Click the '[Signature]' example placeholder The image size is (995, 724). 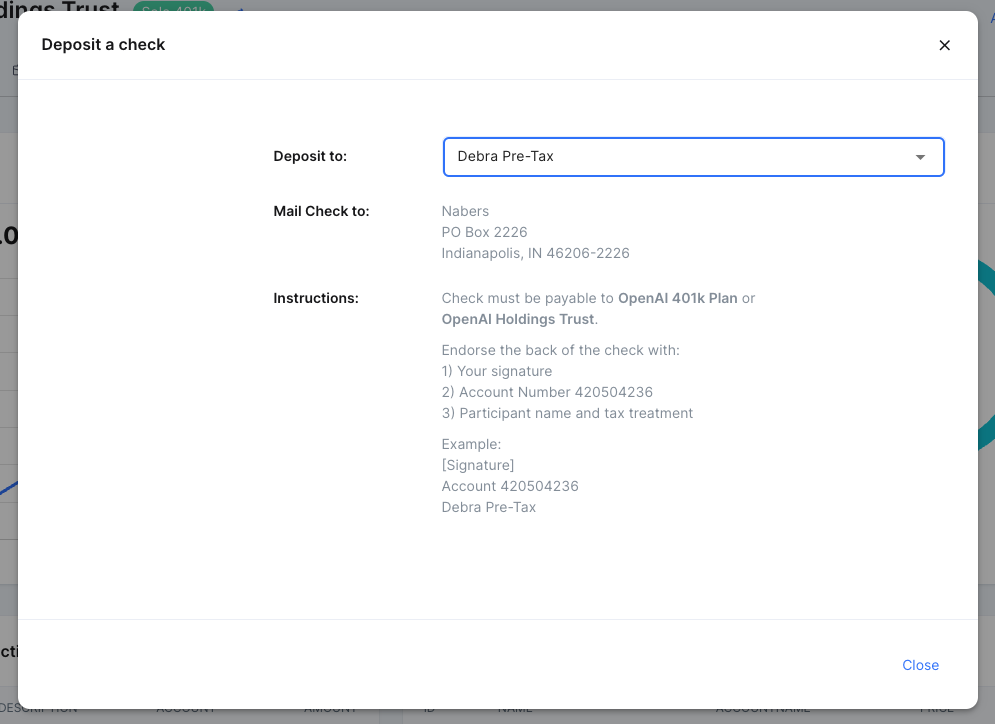[478, 465]
